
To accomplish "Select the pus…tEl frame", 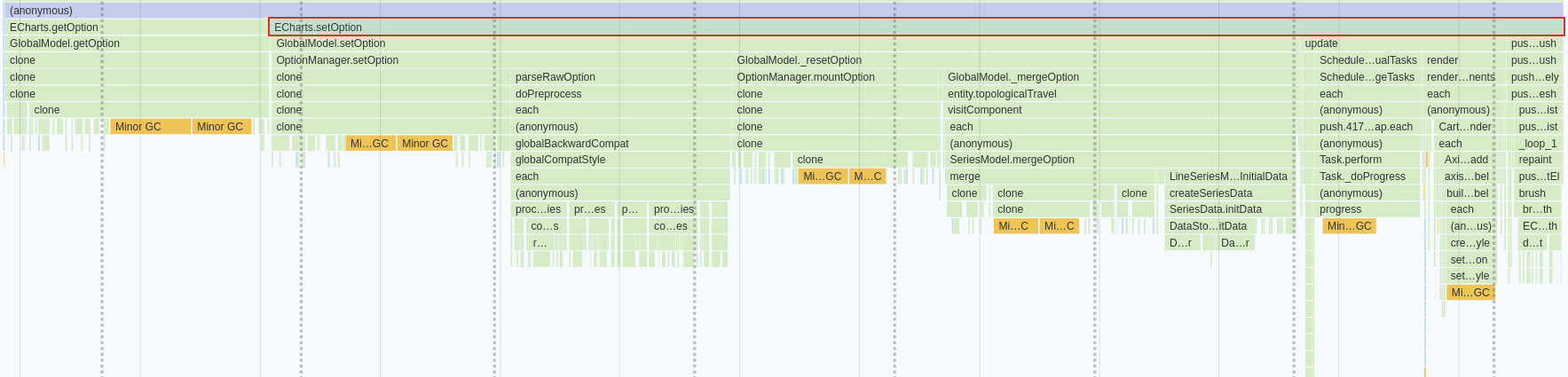I will (1538, 177).
